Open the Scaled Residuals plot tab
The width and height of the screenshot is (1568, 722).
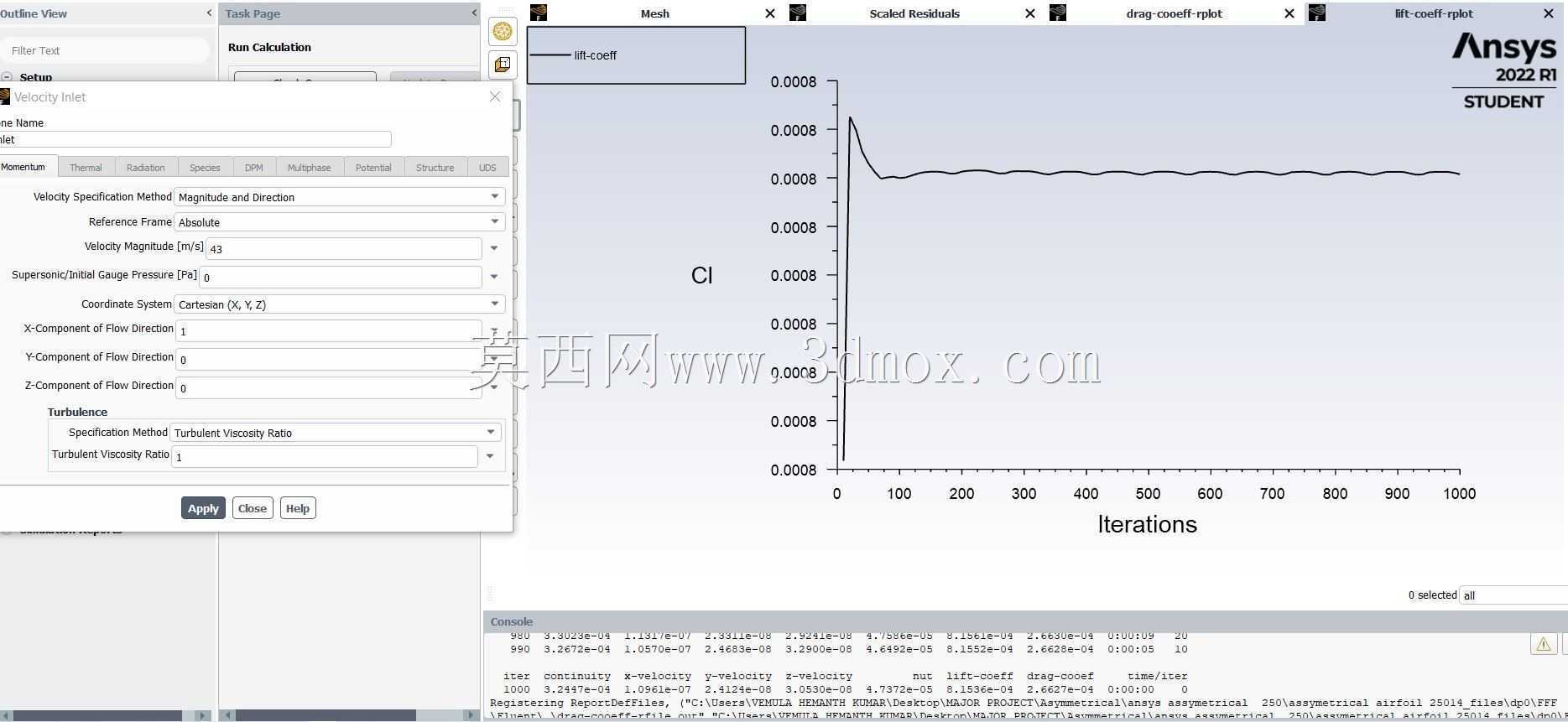914,13
